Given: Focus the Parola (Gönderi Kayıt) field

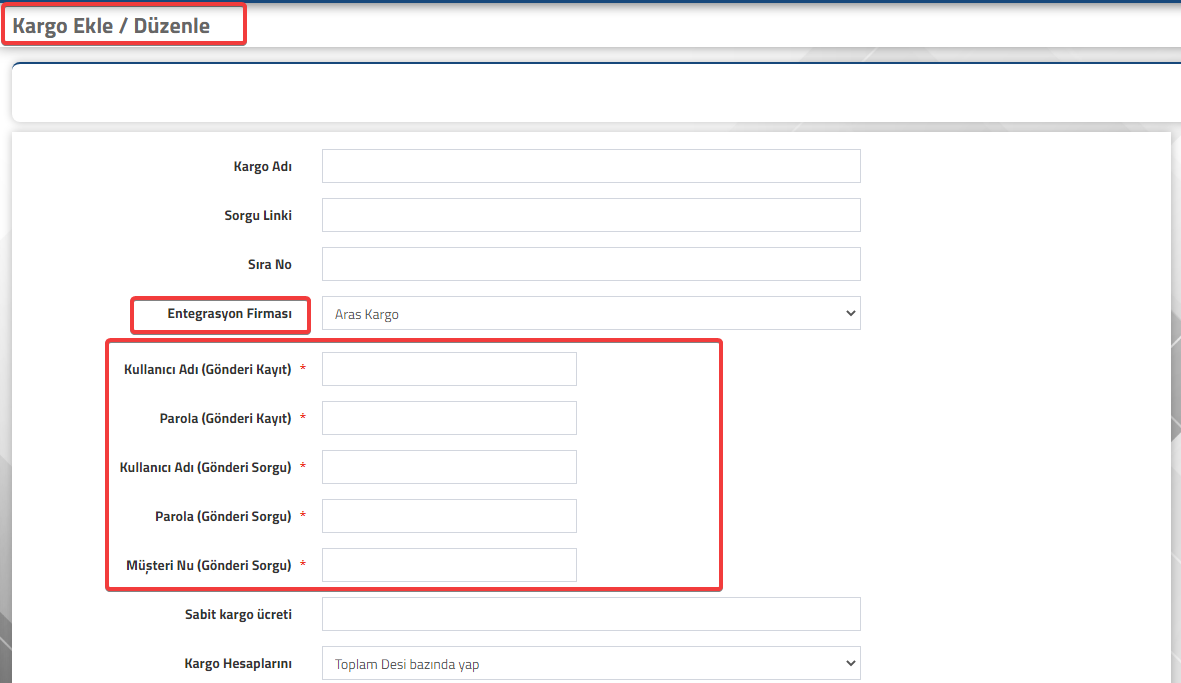Looking at the screenshot, I should click(x=450, y=418).
